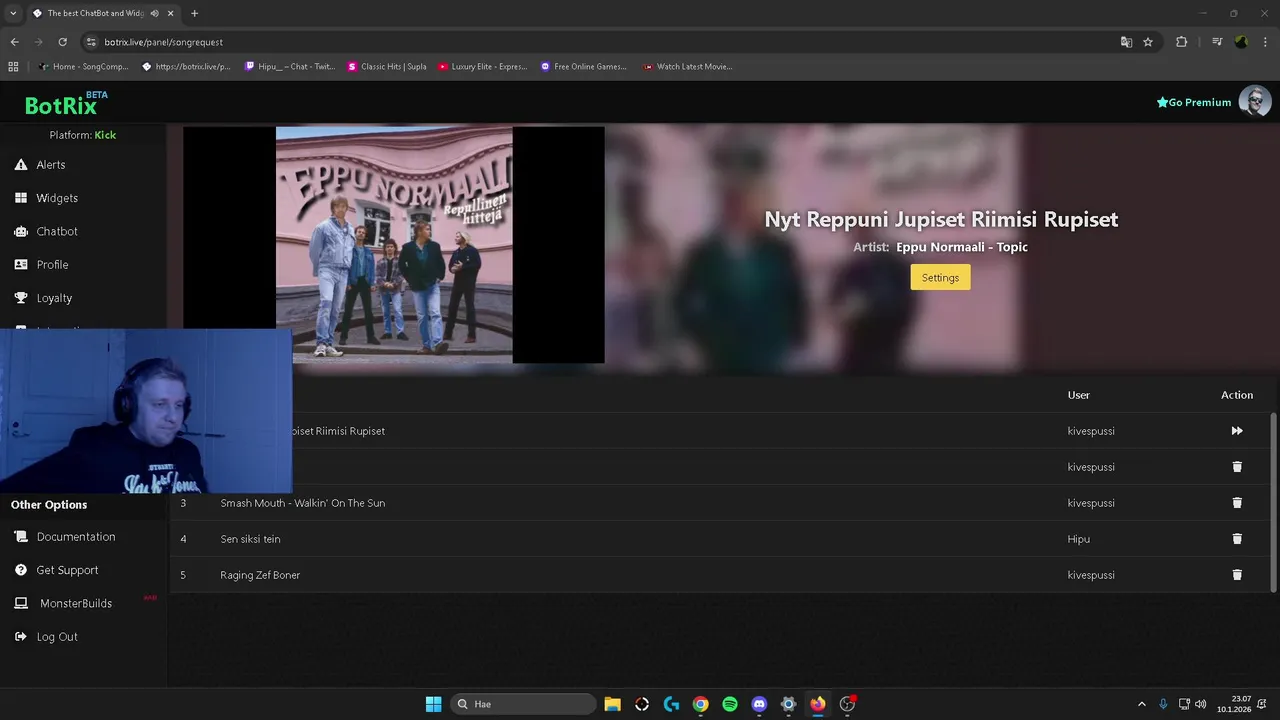Screen dimensions: 1280x720
Task: Open the Windows Start menu
Action: coord(433,704)
